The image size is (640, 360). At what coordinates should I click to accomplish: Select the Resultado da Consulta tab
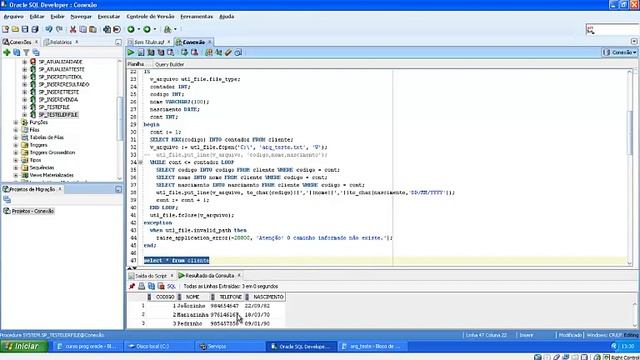tap(209, 276)
